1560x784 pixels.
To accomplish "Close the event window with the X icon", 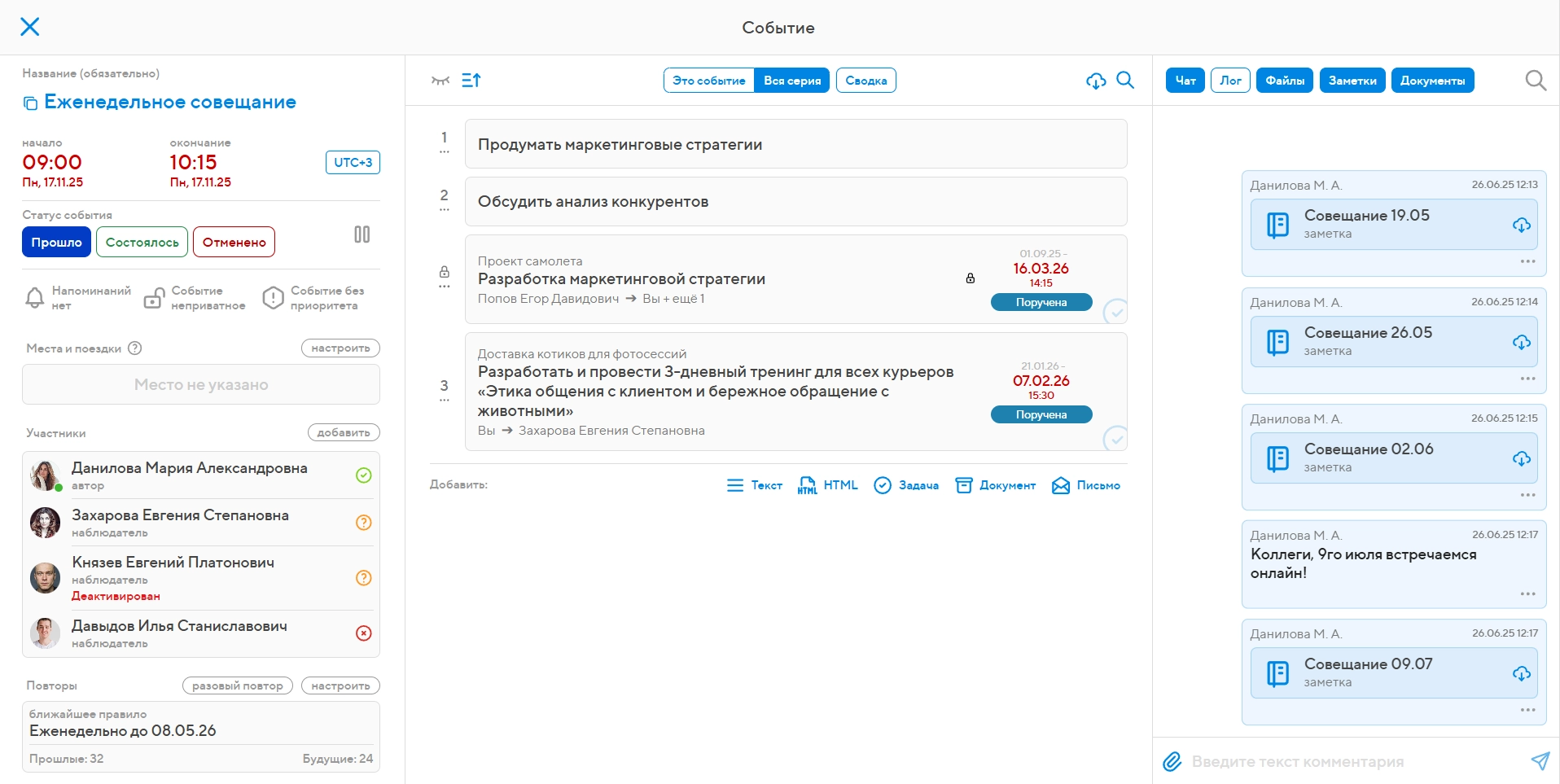I will click(30, 27).
